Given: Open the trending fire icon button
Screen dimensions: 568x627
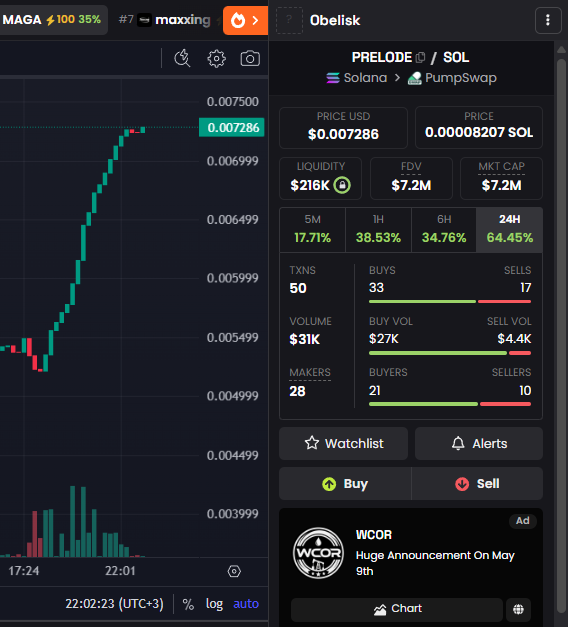Looking at the screenshot, I should (245, 20).
